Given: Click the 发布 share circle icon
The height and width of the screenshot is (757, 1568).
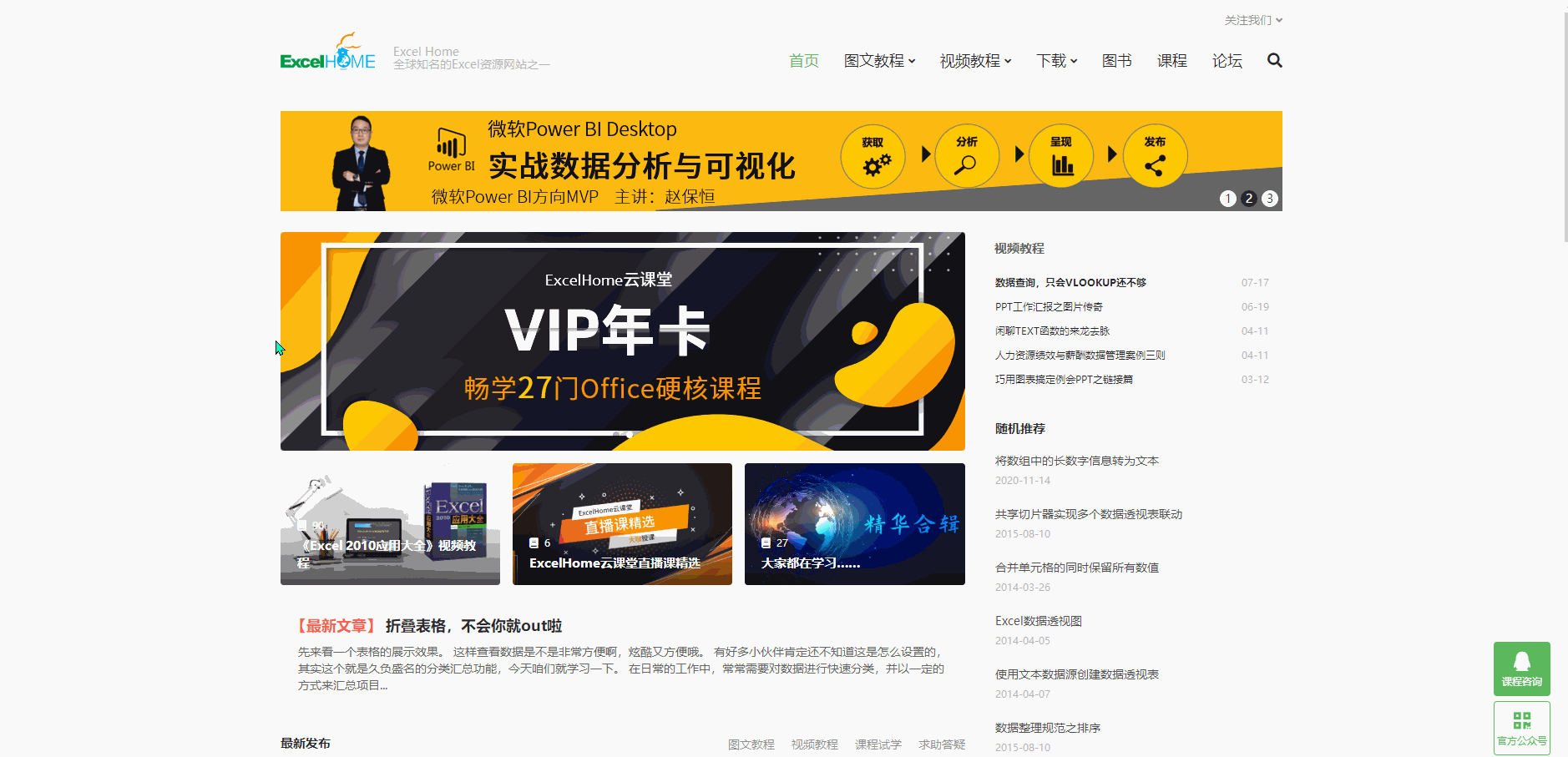Looking at the screenshot, I should [x=1156, y=156].
